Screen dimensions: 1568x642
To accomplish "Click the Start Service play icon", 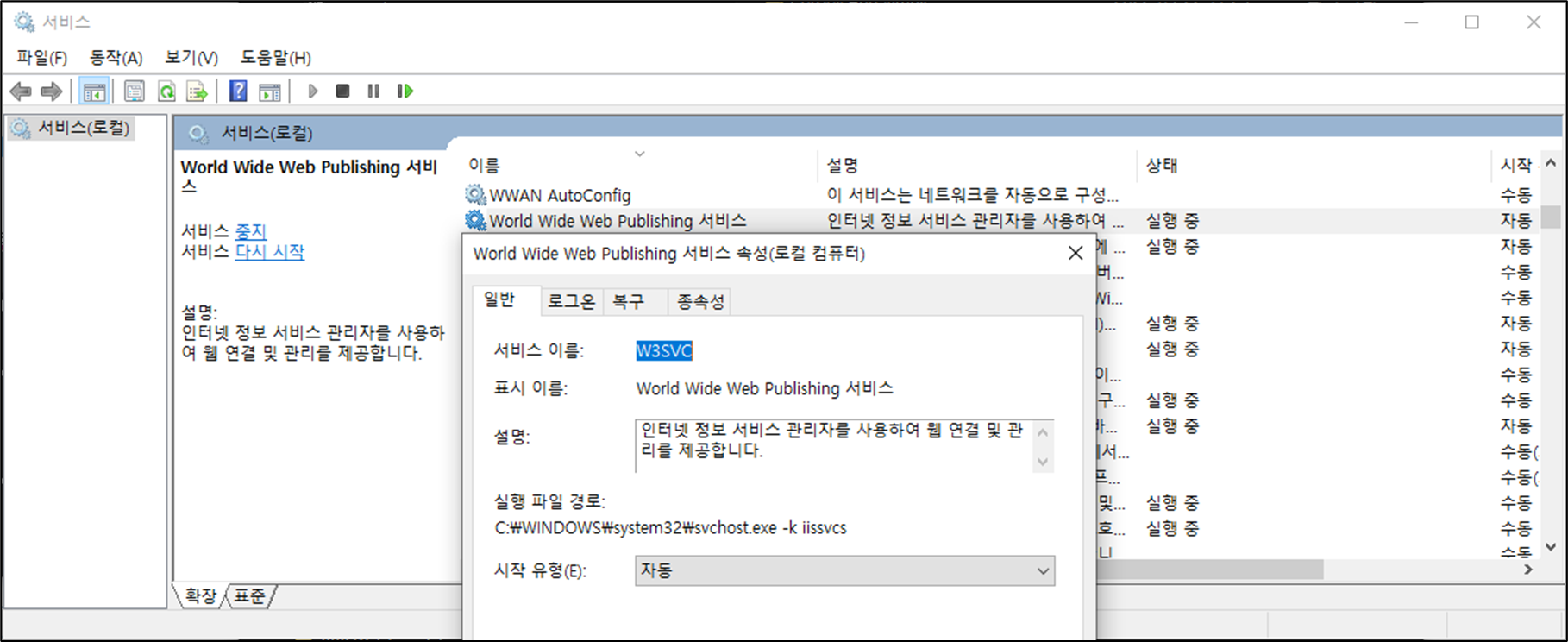I will click(313, 91).
